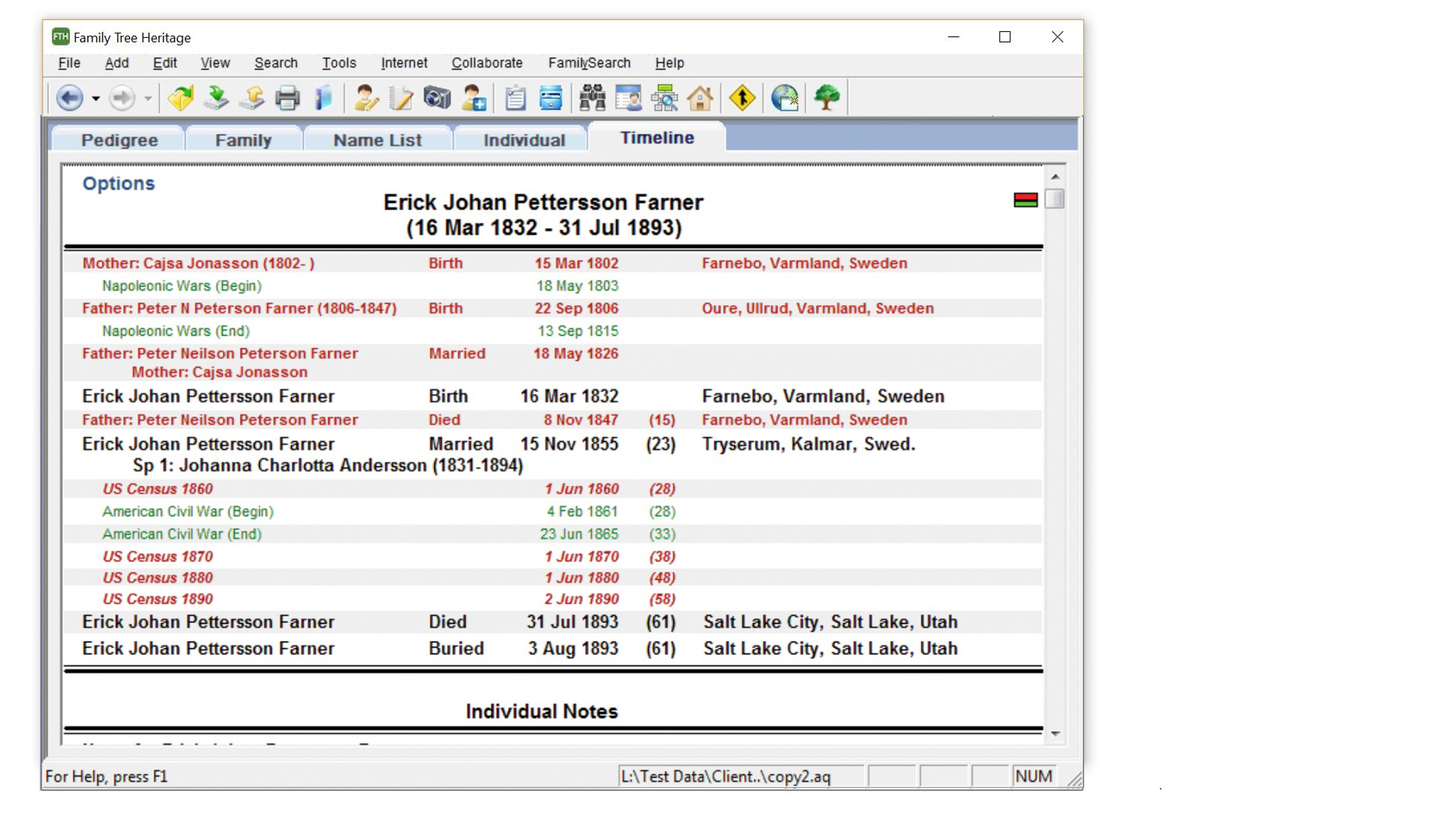Select the Napoleonic Wars (Begin) timeline entry
Image resolution: width=1456 pixels, height=828 pixels.
(x=182, y=285)
